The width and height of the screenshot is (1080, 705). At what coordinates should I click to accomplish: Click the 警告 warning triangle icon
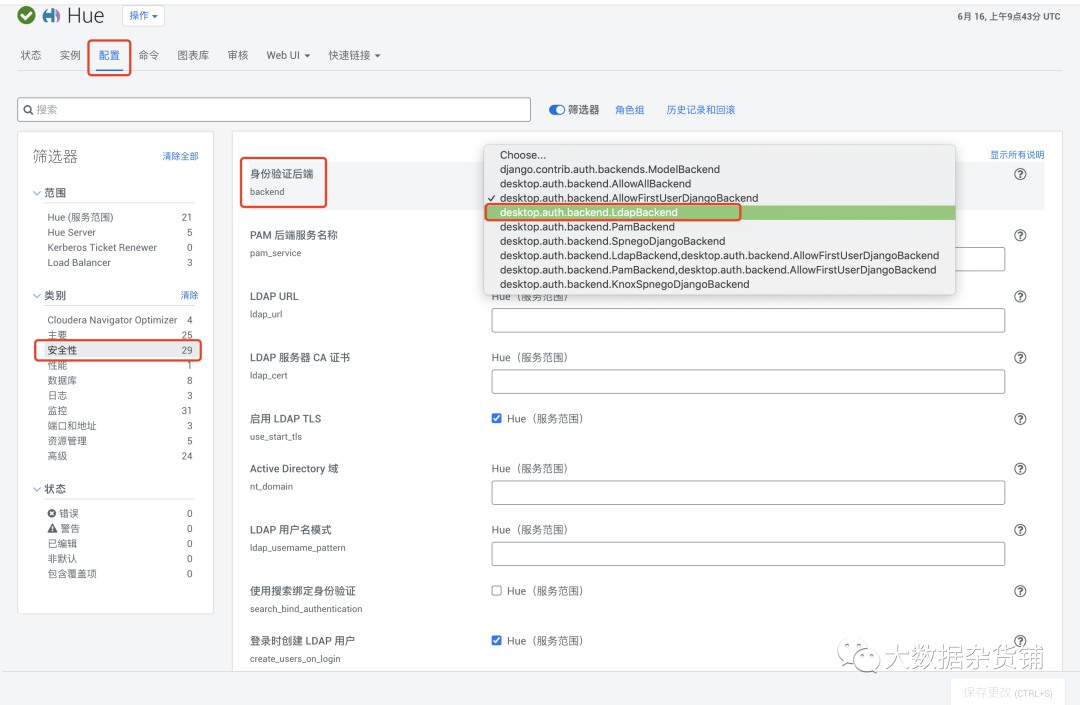[x=52, y=529]
